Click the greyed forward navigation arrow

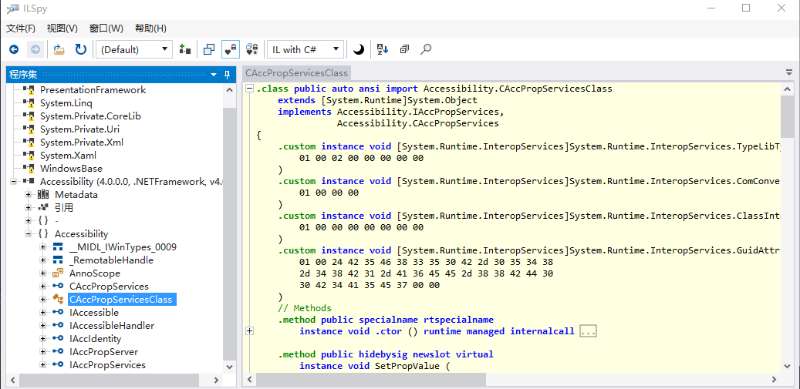pos(35,50)
